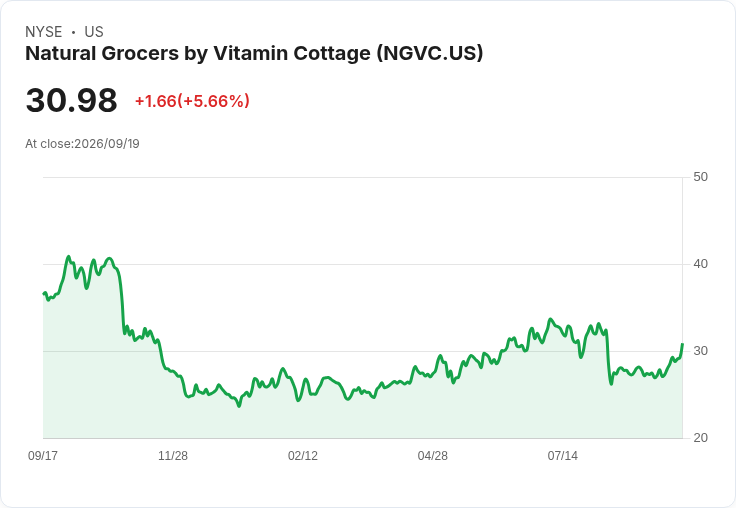Select the final endpoint of the price line

(682, 345)
